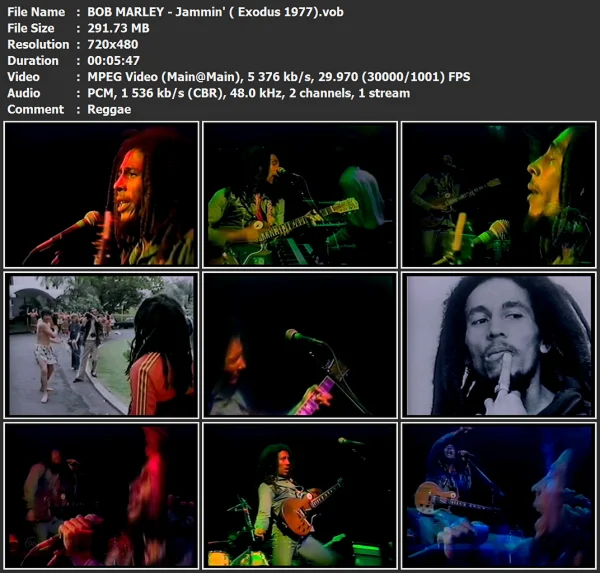600x573 pixels.
Task: Open the green-lit guitarist at keyboard thumbnail
Action: [300, 194]
